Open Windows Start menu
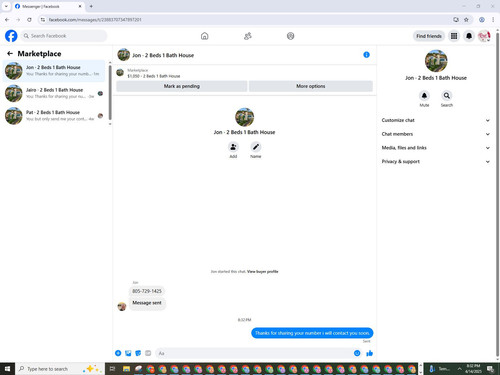Image resolution: width=500 pixels, height=375 pixels. coord(7,369)
